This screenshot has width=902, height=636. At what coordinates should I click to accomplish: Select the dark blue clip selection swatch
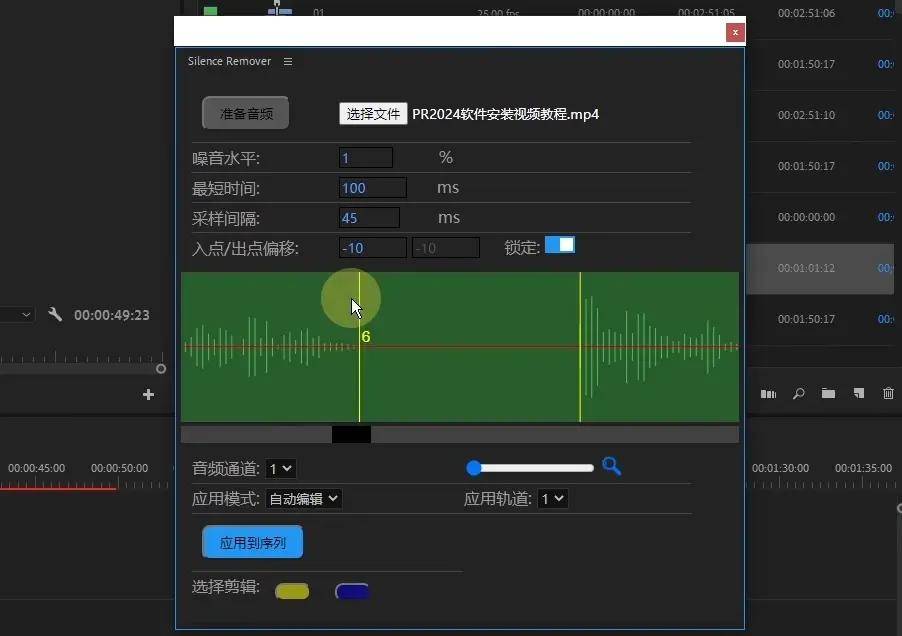coord(352,591)
